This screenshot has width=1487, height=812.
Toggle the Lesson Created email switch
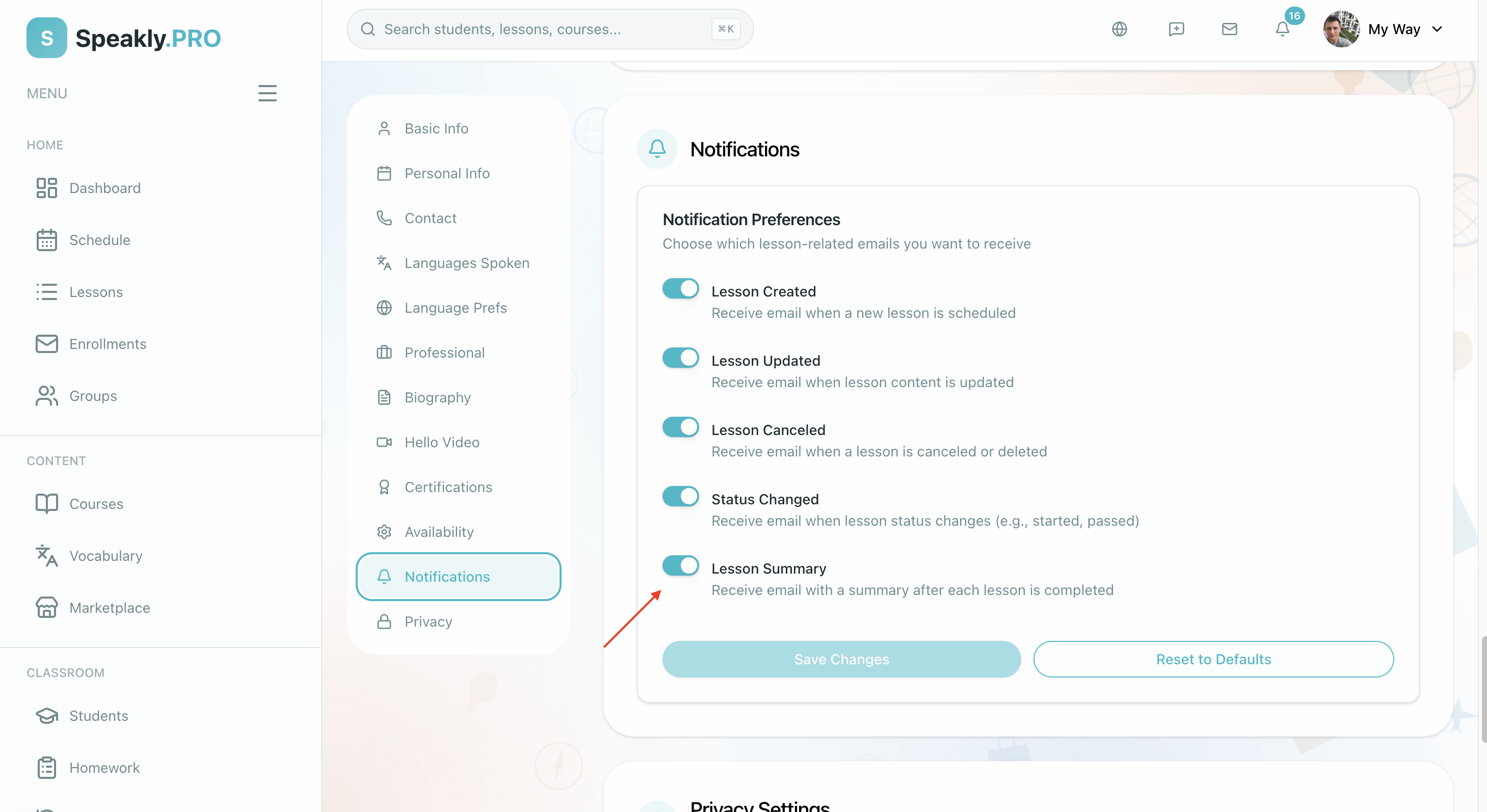[681, 288]
